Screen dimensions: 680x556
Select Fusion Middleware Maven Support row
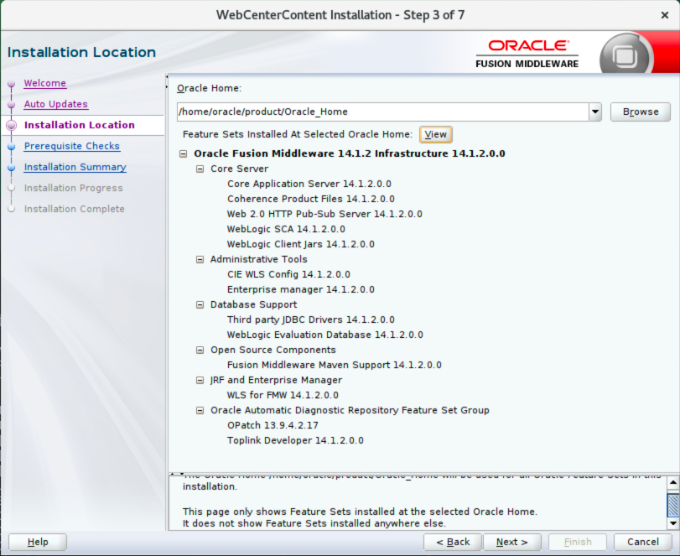point(334,365)
